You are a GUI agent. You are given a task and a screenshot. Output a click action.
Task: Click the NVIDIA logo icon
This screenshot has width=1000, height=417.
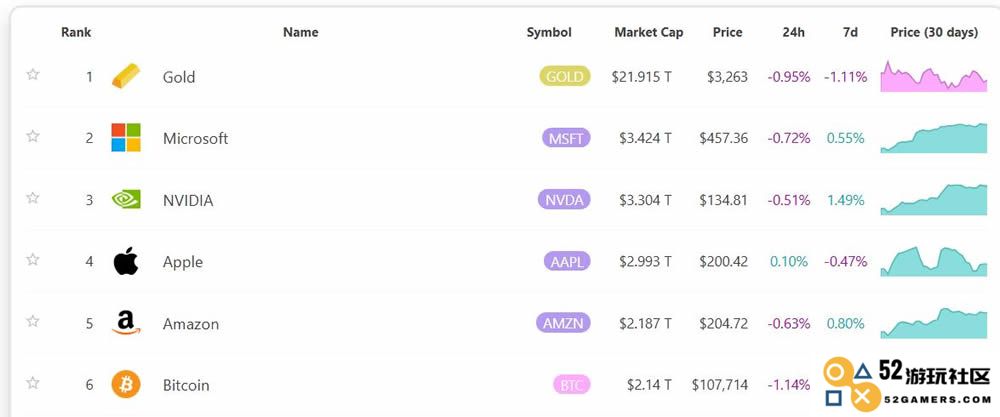pos(126,200)
